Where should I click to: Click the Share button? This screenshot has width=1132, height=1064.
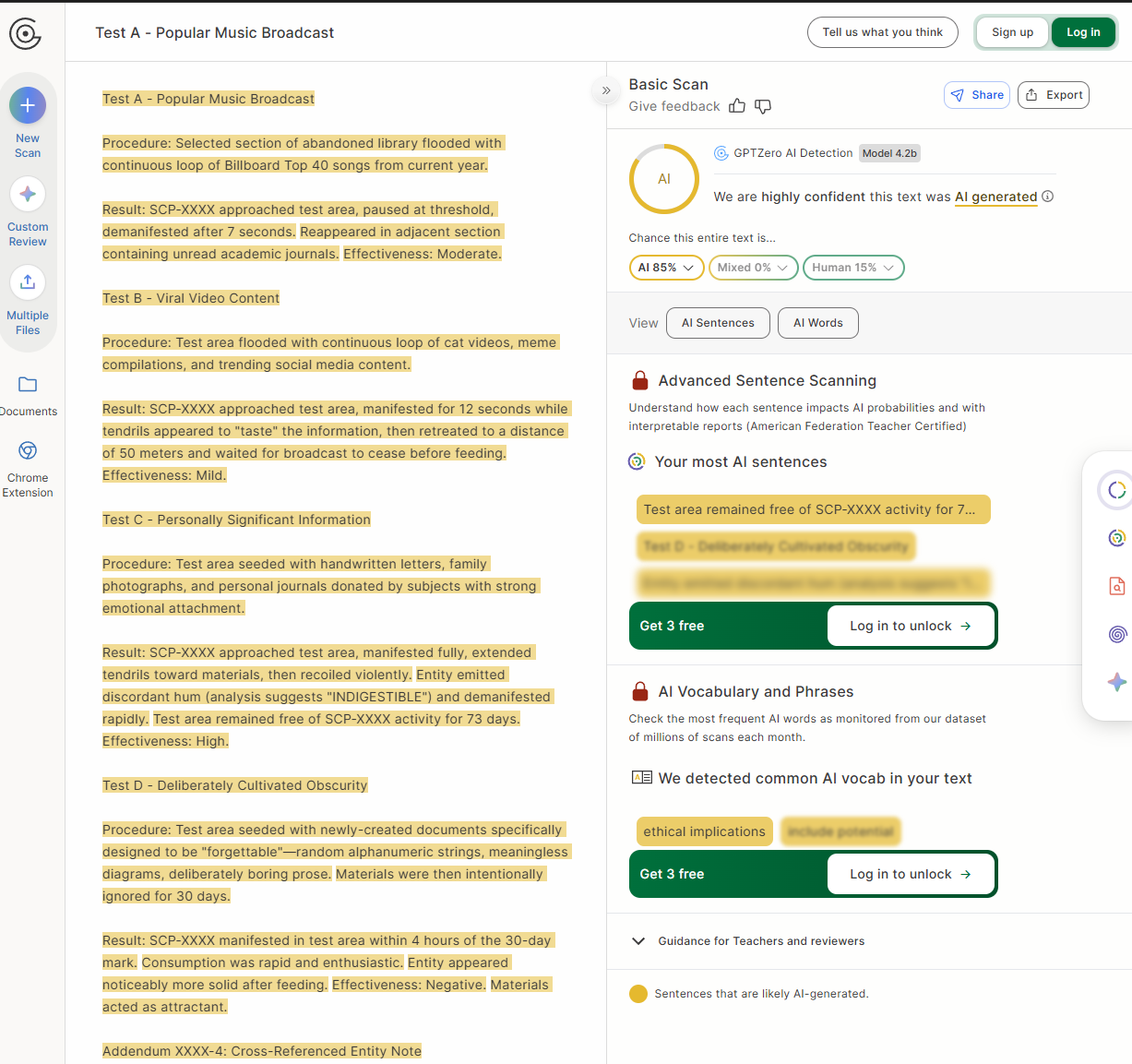tap(977, 95)
